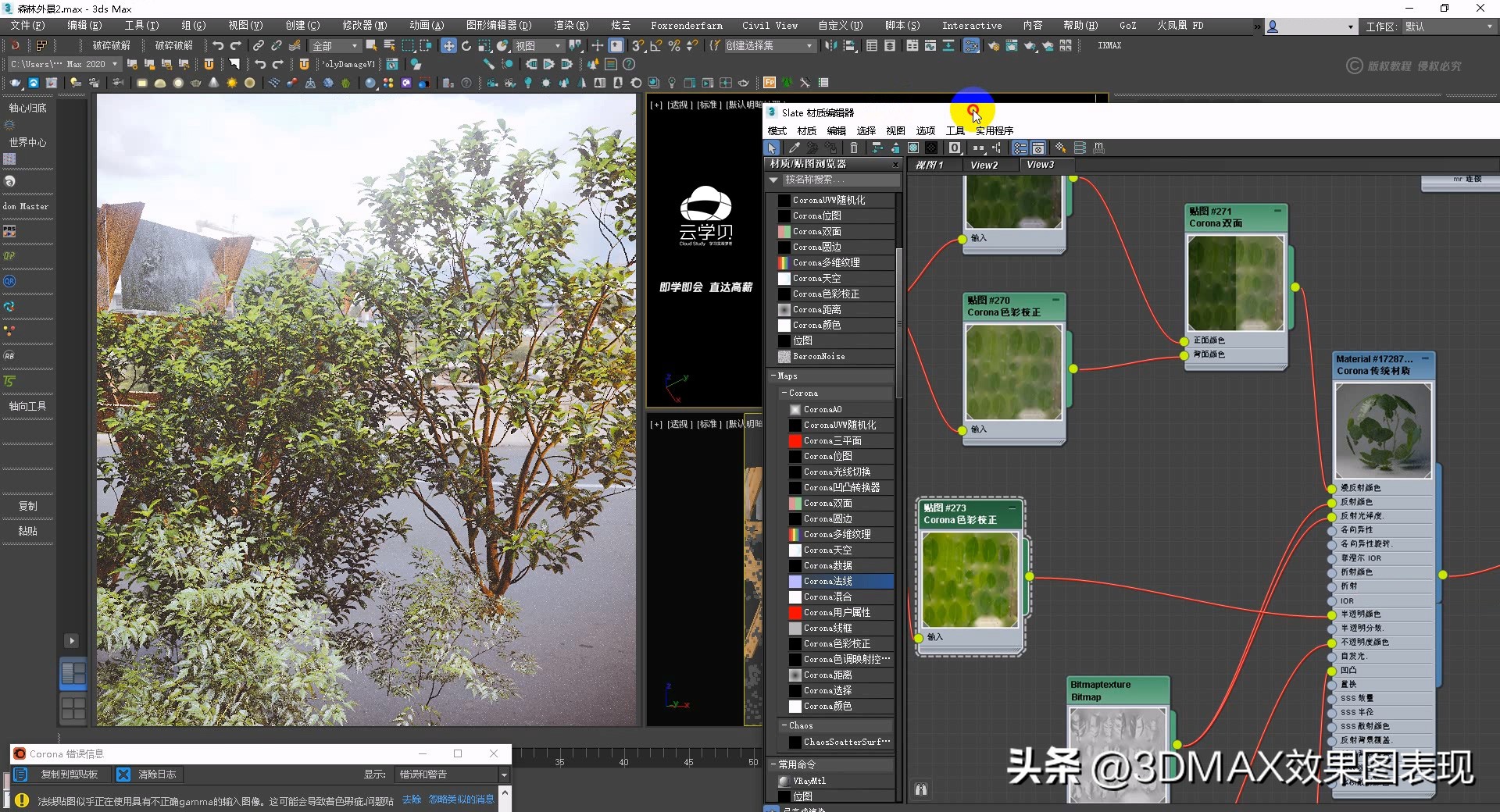Viewport: 1500px width, 812px height.
Task: Select the node select arrow tool in Slate editor
Action: [773, 148]
